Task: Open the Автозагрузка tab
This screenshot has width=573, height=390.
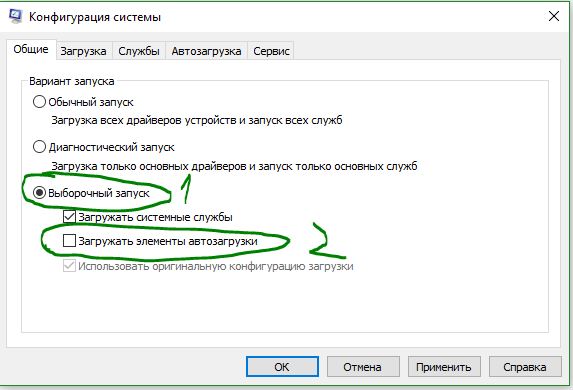Action: (206, 51)
